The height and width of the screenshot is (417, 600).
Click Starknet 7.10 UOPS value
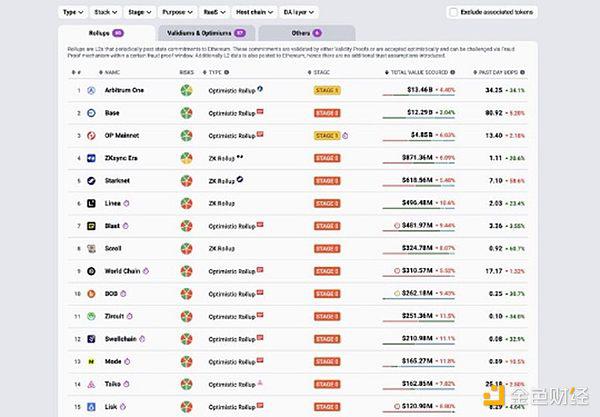point(496,181)
